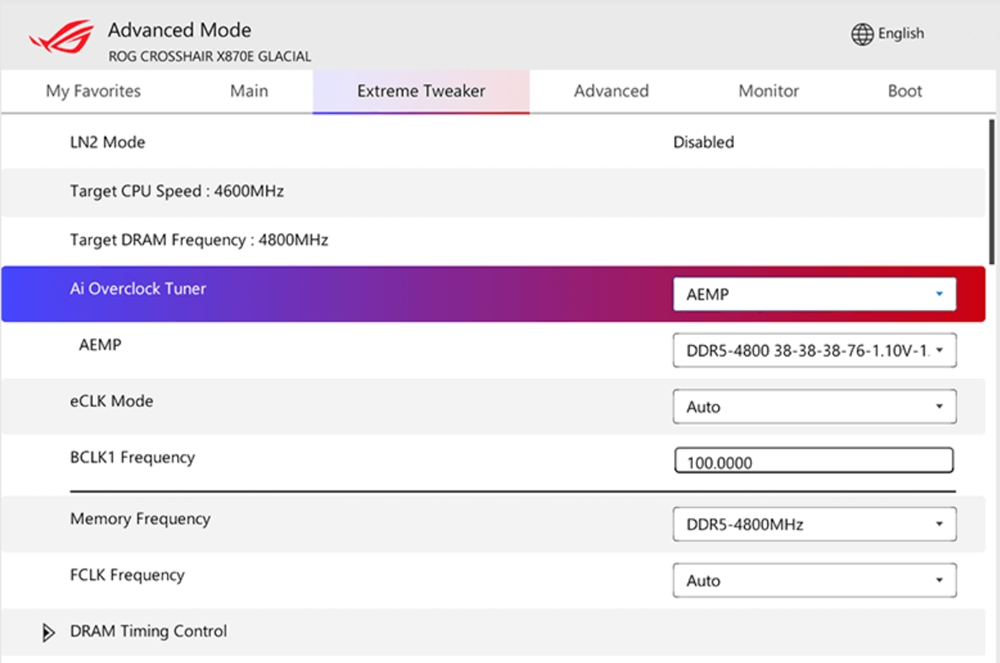Image resolution: width=1000 pixels, height=663 pixels.
Task: Click the eCLK Mode label
Action: pyautogui.click(x=112, y=401)
